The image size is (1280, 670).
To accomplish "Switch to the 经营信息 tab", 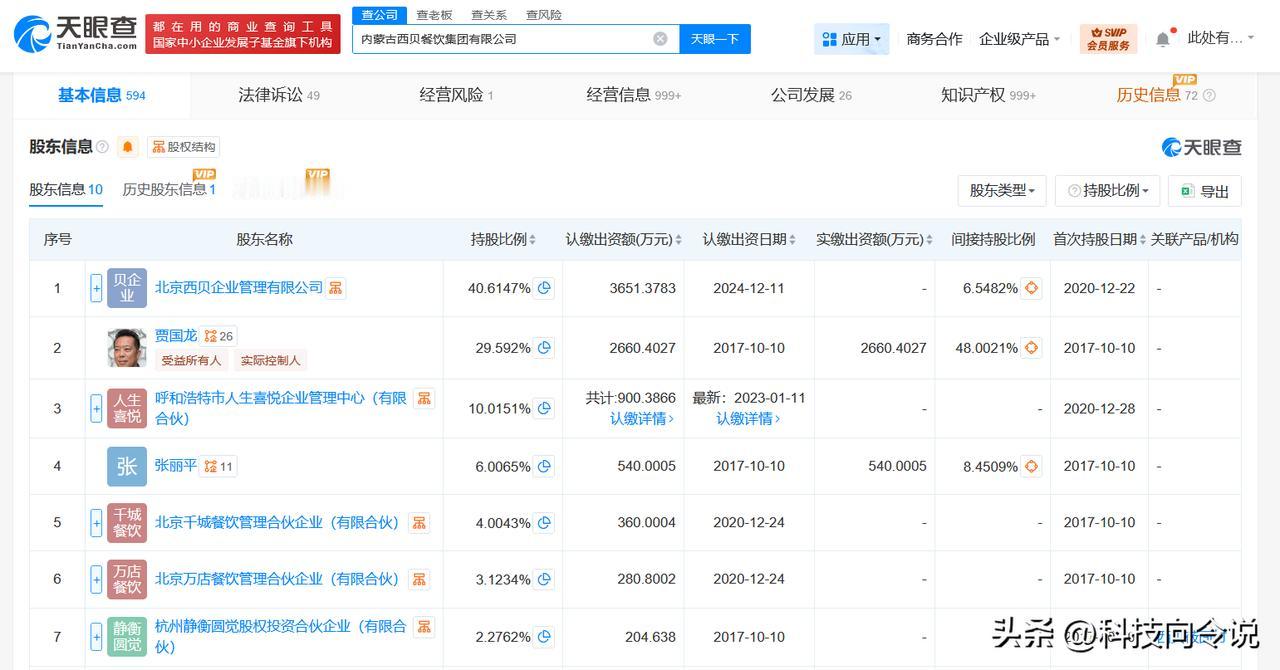I will 634,95.
